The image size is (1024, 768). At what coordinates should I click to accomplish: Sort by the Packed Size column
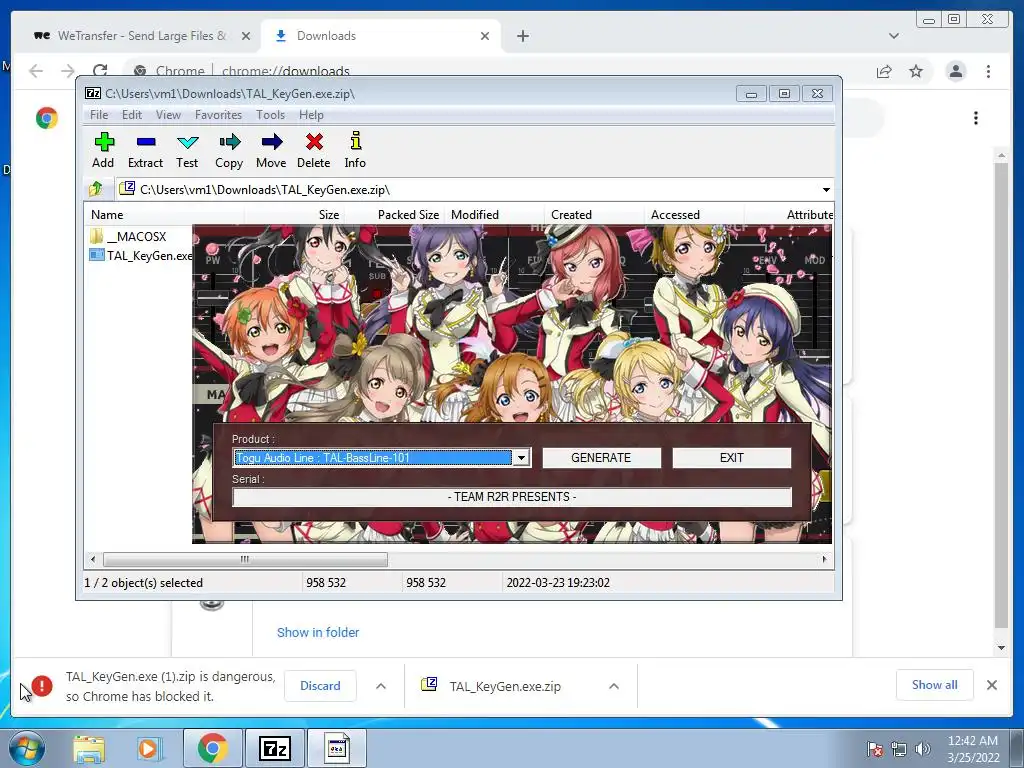394,215
